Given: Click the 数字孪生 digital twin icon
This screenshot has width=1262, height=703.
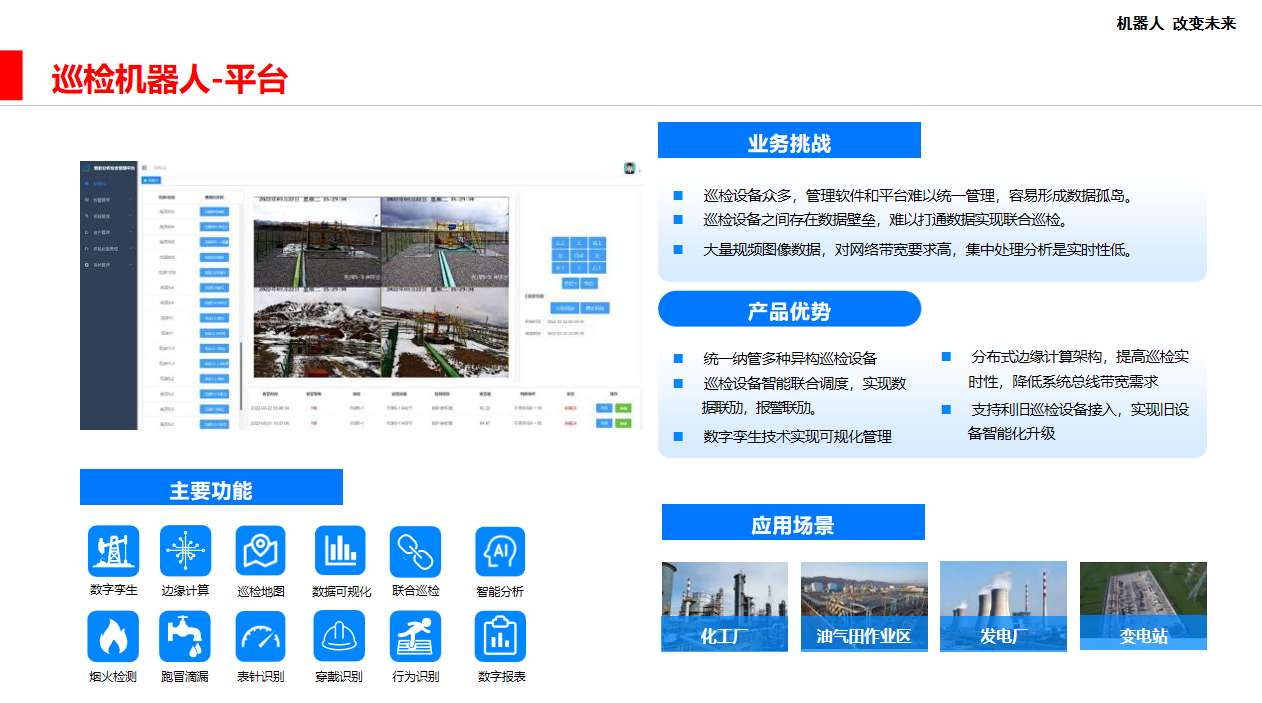Looking at the screenshot, I should [x=113, y=551].
